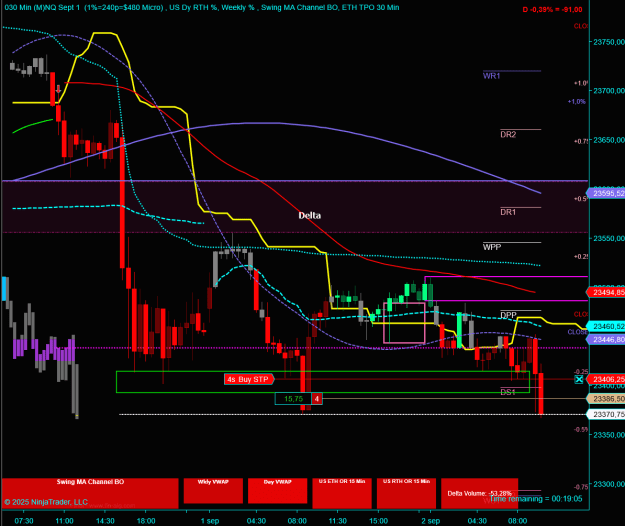Cancel the order with the cyan X icon

pos(579,379)
